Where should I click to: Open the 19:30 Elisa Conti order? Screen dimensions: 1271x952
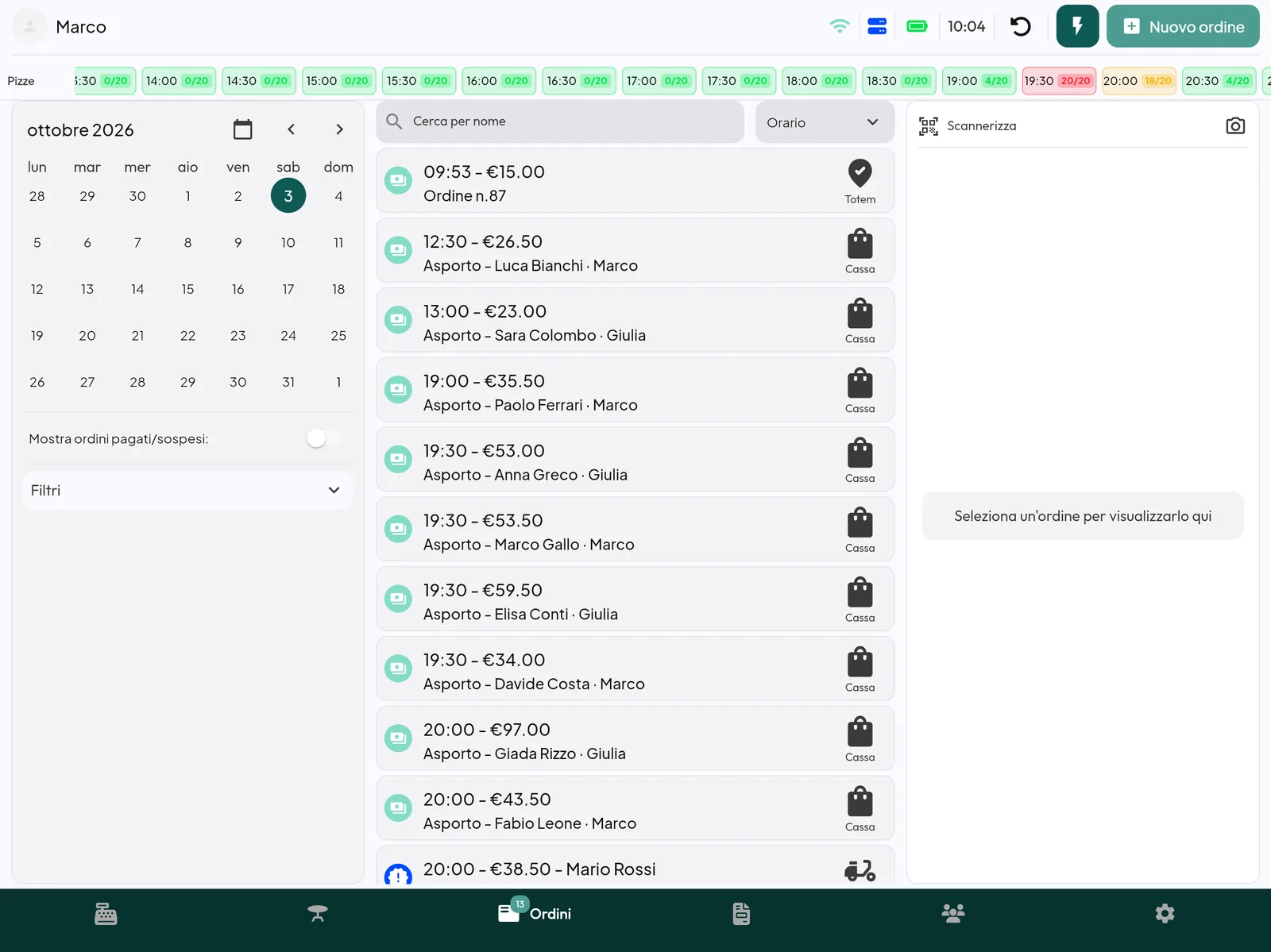click(x=635, y=599)
